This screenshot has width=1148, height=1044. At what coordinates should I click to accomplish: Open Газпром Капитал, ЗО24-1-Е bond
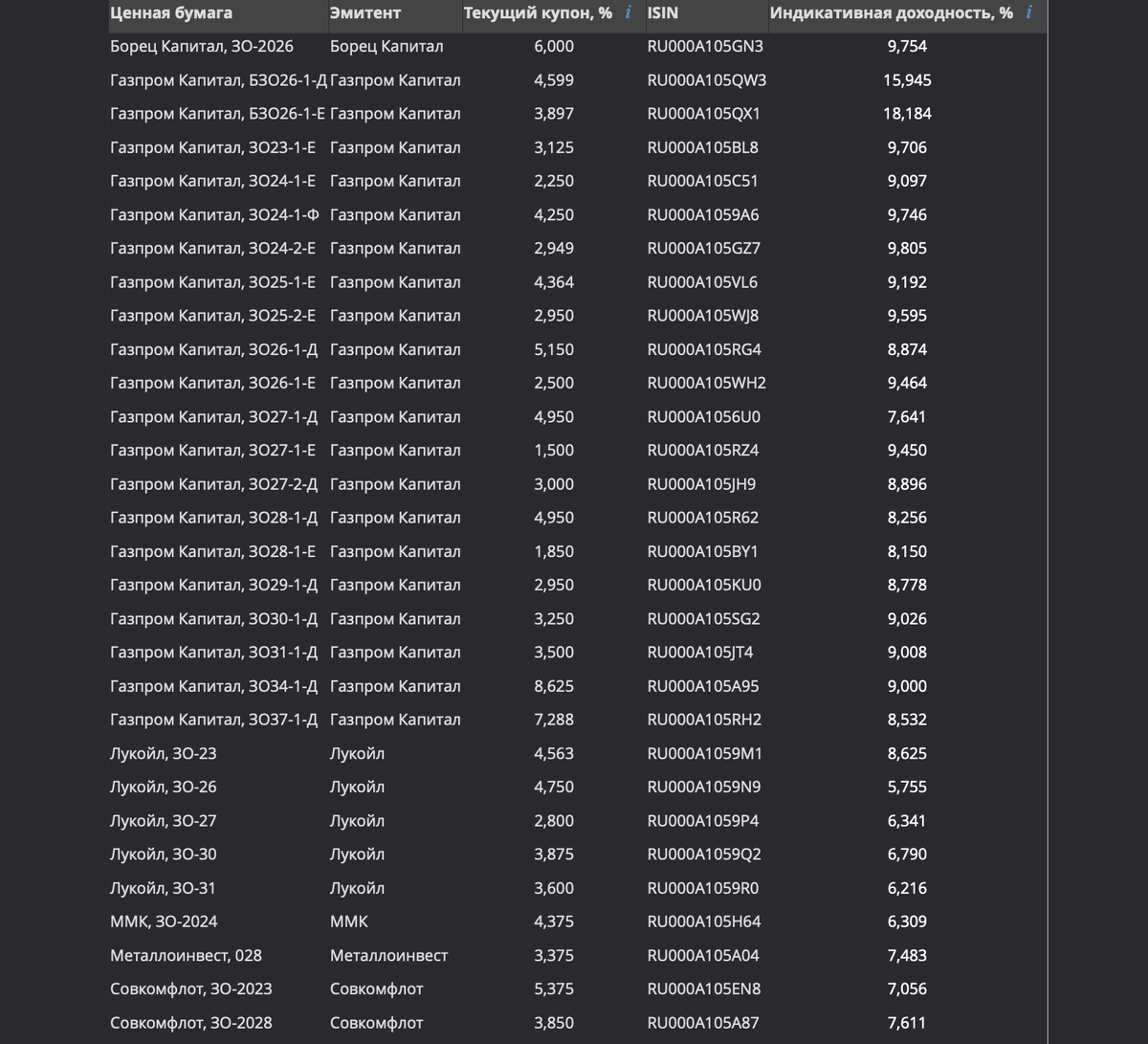click(x=213, y=181)
